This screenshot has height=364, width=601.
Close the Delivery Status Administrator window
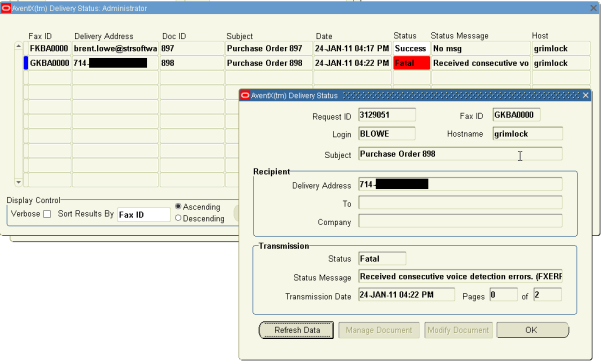(593, 8)
